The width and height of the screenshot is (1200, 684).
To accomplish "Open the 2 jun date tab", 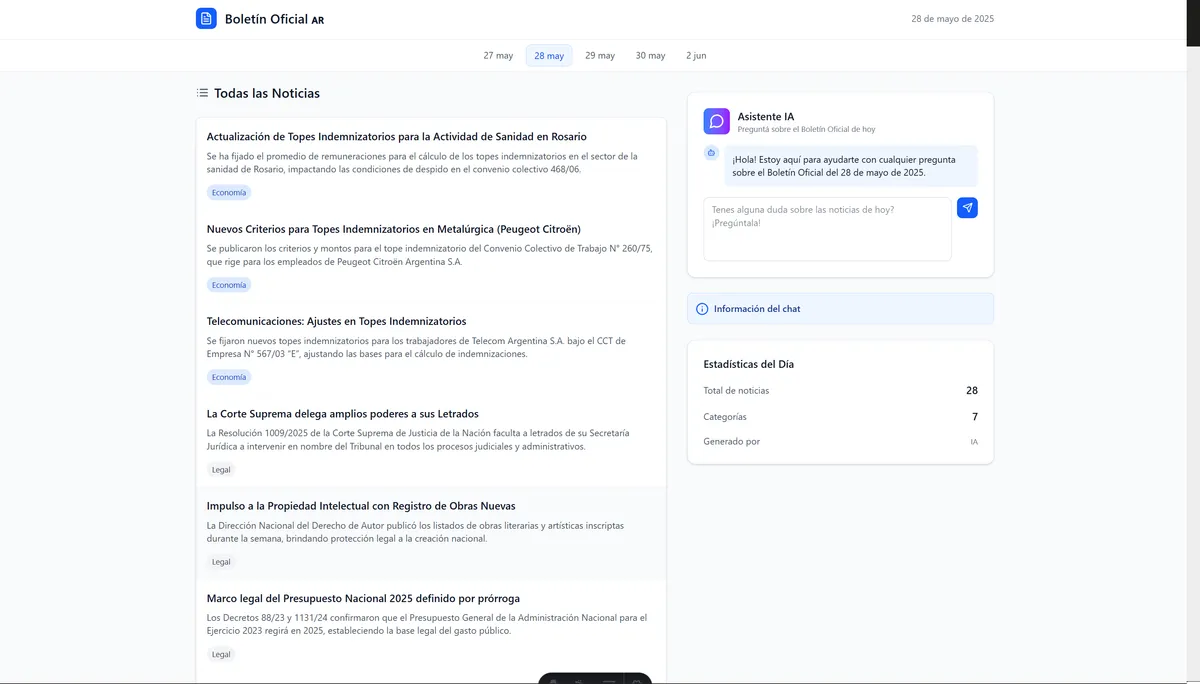I will (x=696, y=55).
